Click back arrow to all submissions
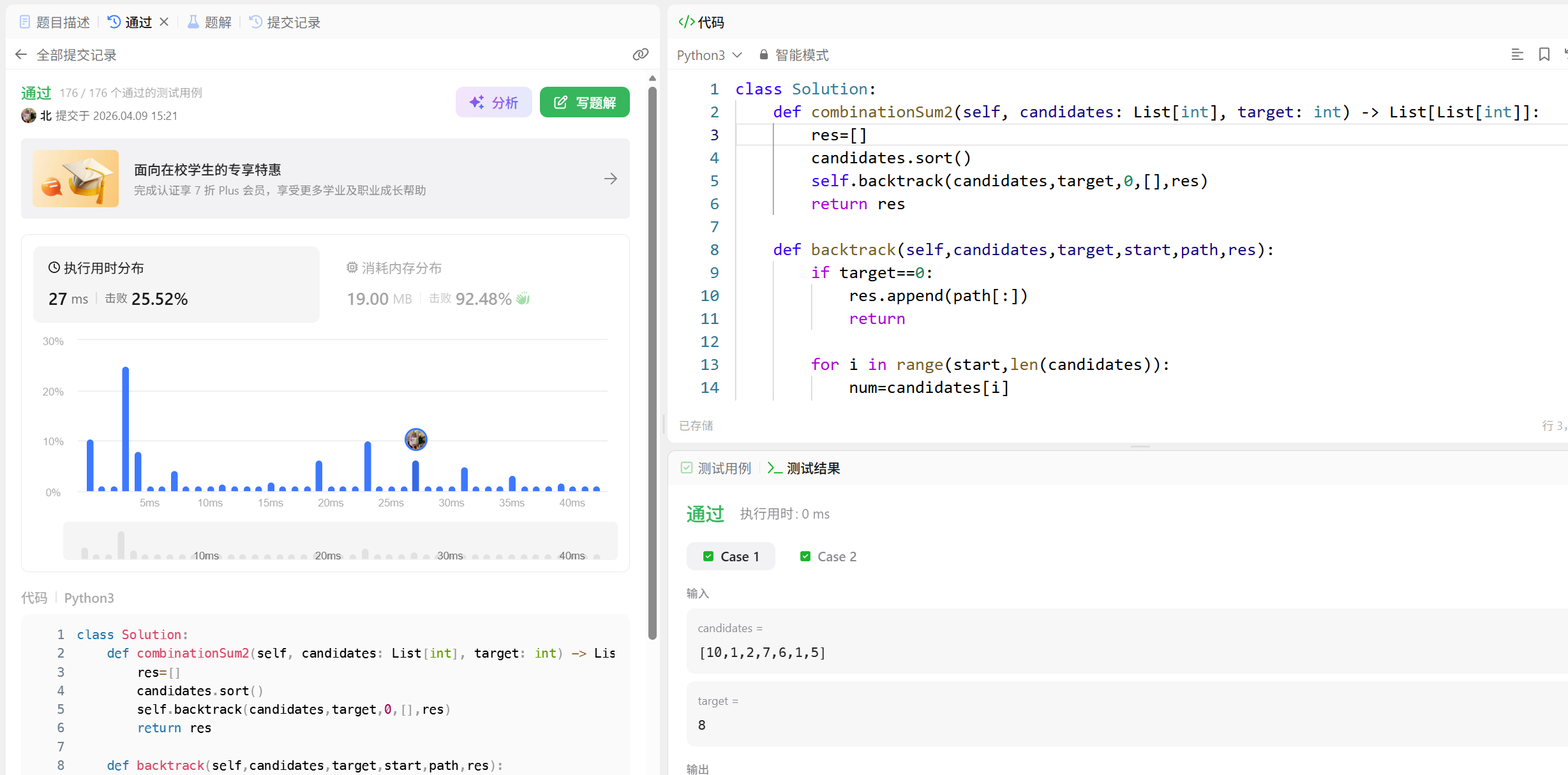This screenshot has height=775, width=1568. pyautogui.click(x=21, y=55)
